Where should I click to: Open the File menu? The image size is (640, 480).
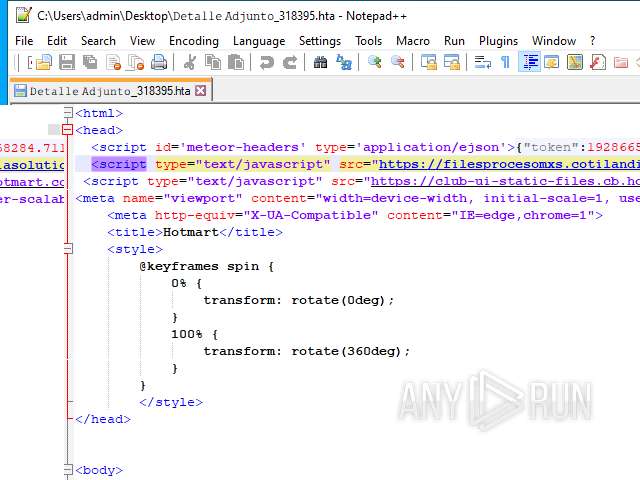tap(24, 41)
